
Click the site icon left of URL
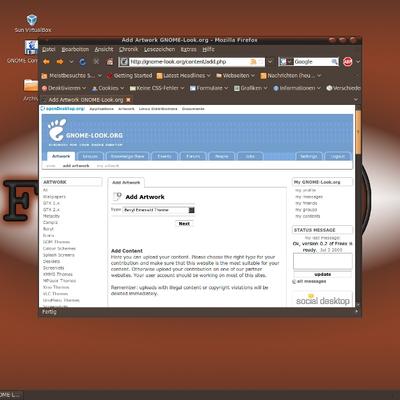tap(124, 62)
